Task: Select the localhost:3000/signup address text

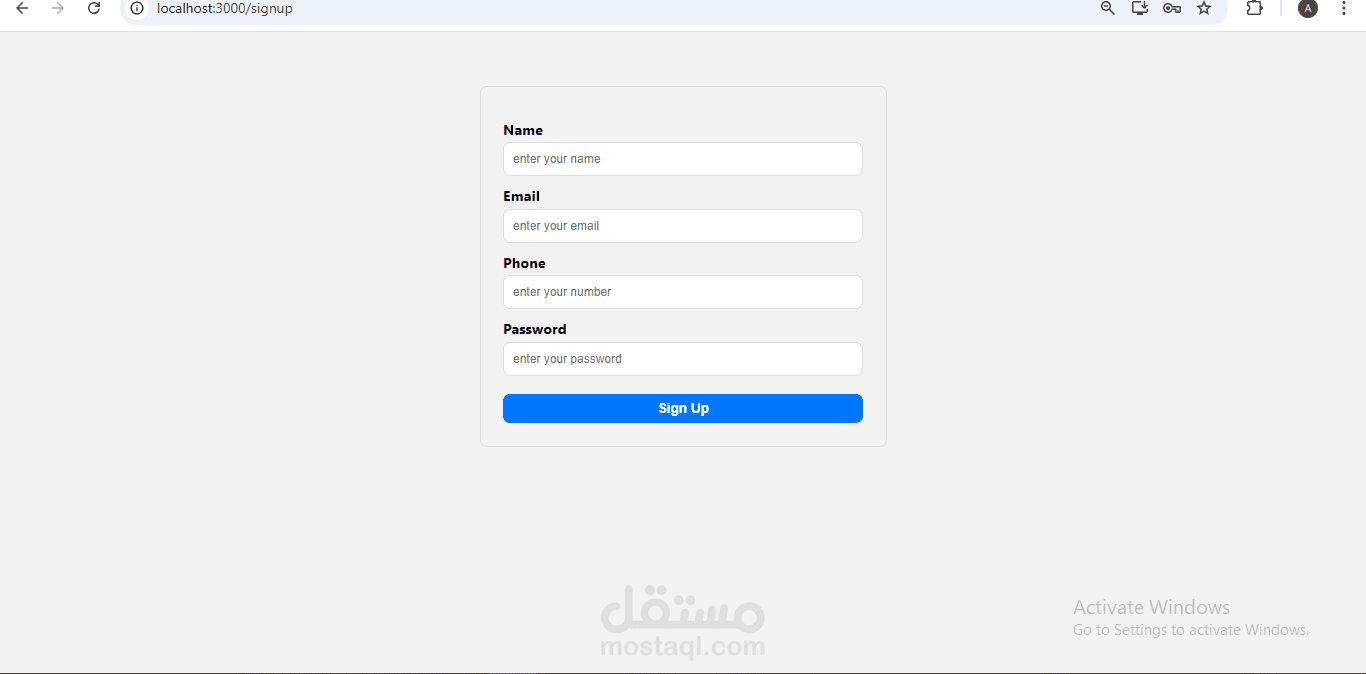Action: pos(225,8)
